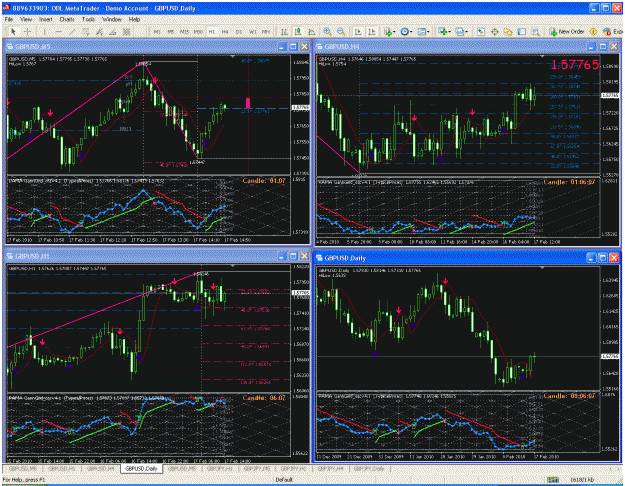
Task: Open the File menu
Action: click(x=9, y=19)
